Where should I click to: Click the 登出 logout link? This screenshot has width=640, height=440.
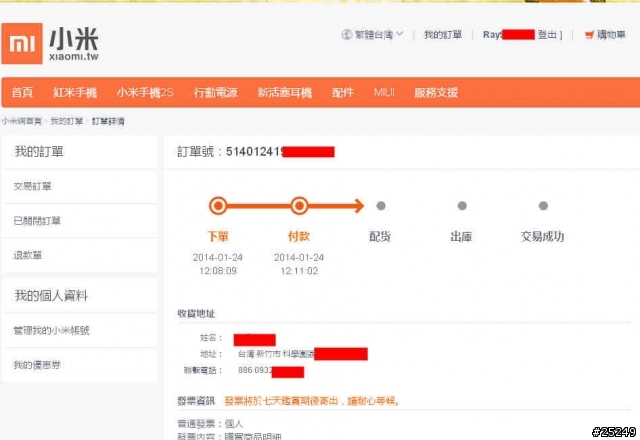[x=547, y=35]
